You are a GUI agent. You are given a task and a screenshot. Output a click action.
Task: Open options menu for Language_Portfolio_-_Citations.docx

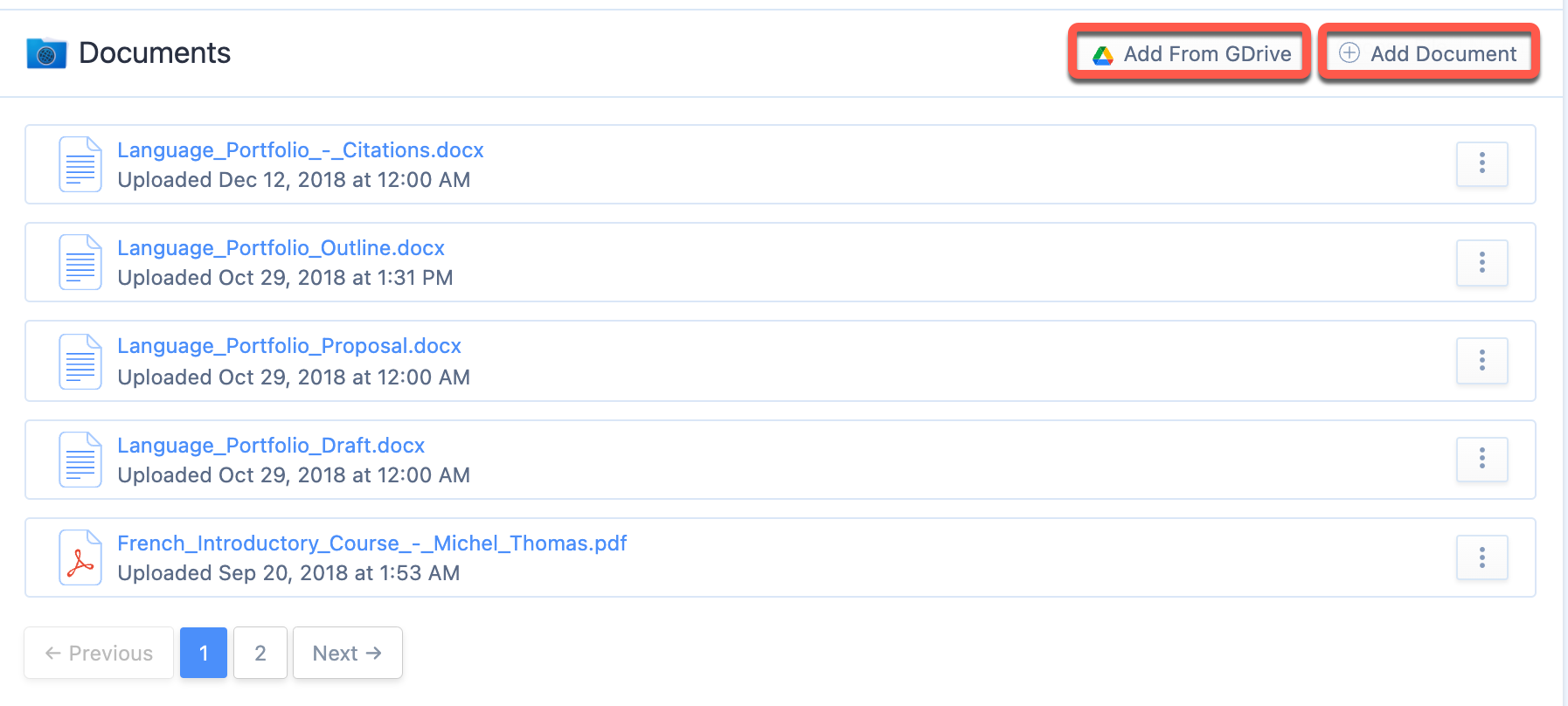click(x=1481, y=163)
